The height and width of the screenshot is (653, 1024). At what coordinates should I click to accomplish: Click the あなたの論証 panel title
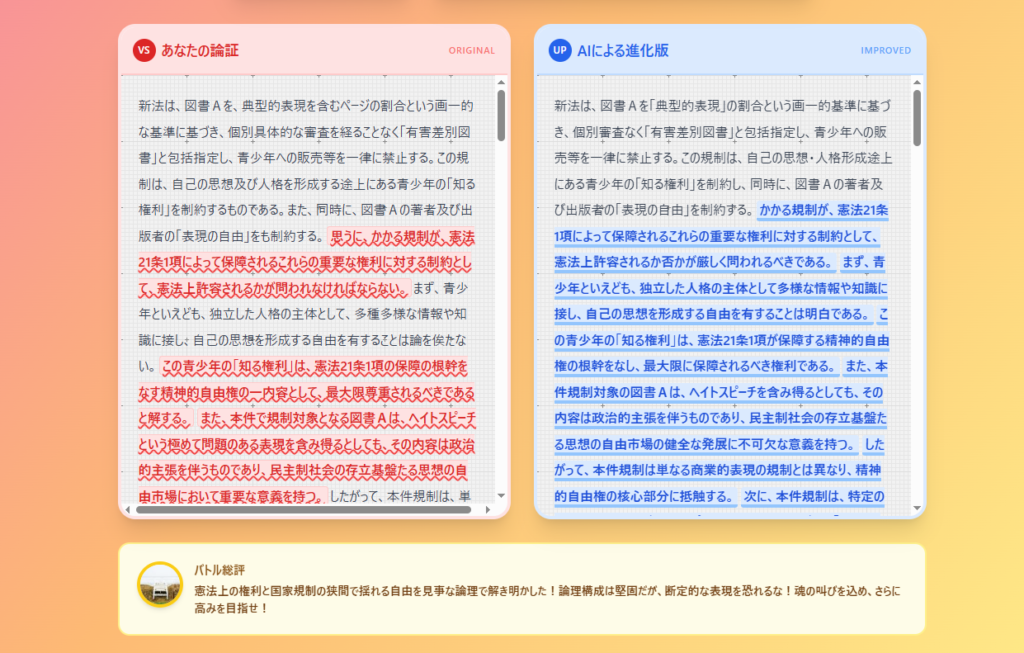point(200,51)
